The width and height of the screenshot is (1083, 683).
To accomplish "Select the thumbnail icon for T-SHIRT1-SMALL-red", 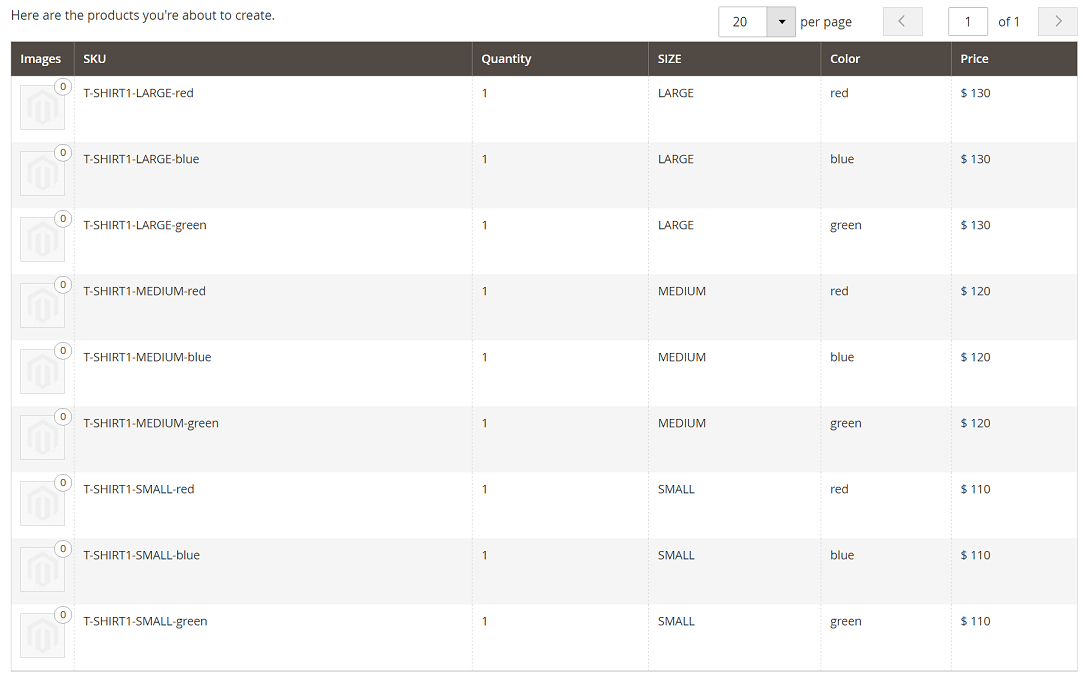I will click(x=41, y=503).
